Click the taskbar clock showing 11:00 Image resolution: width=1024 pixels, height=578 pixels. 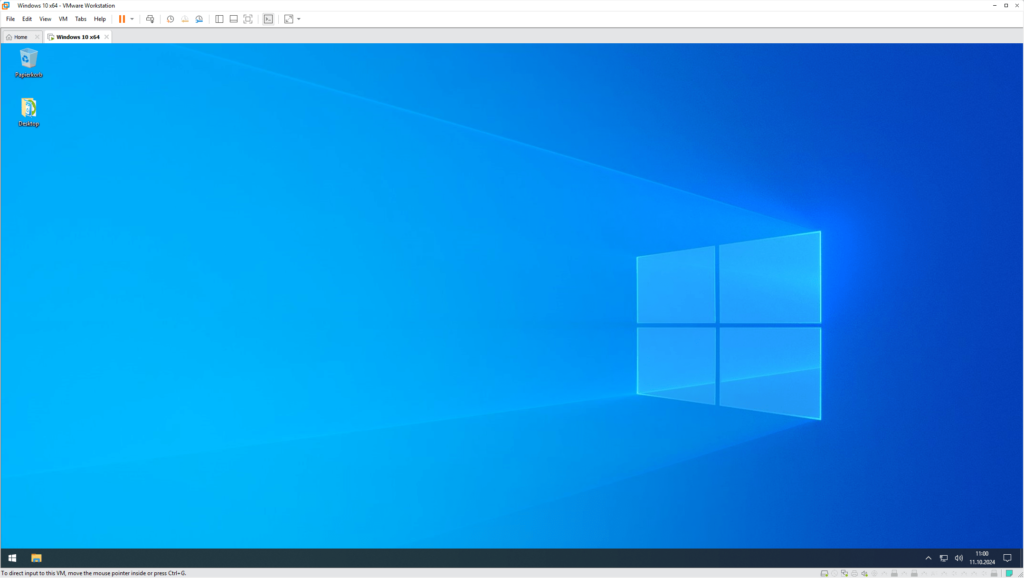pos(981,557)
